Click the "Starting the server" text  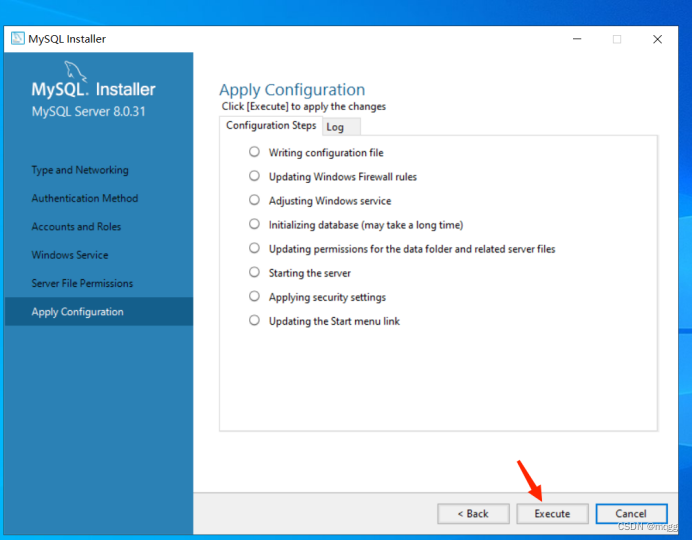(x=310, y=273)
